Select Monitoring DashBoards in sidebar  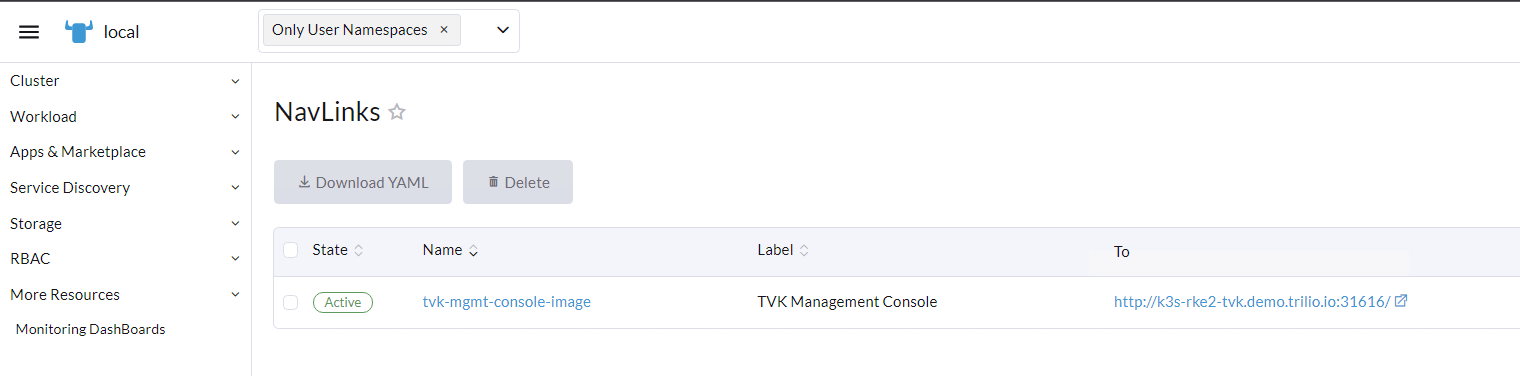coord(91,329)
